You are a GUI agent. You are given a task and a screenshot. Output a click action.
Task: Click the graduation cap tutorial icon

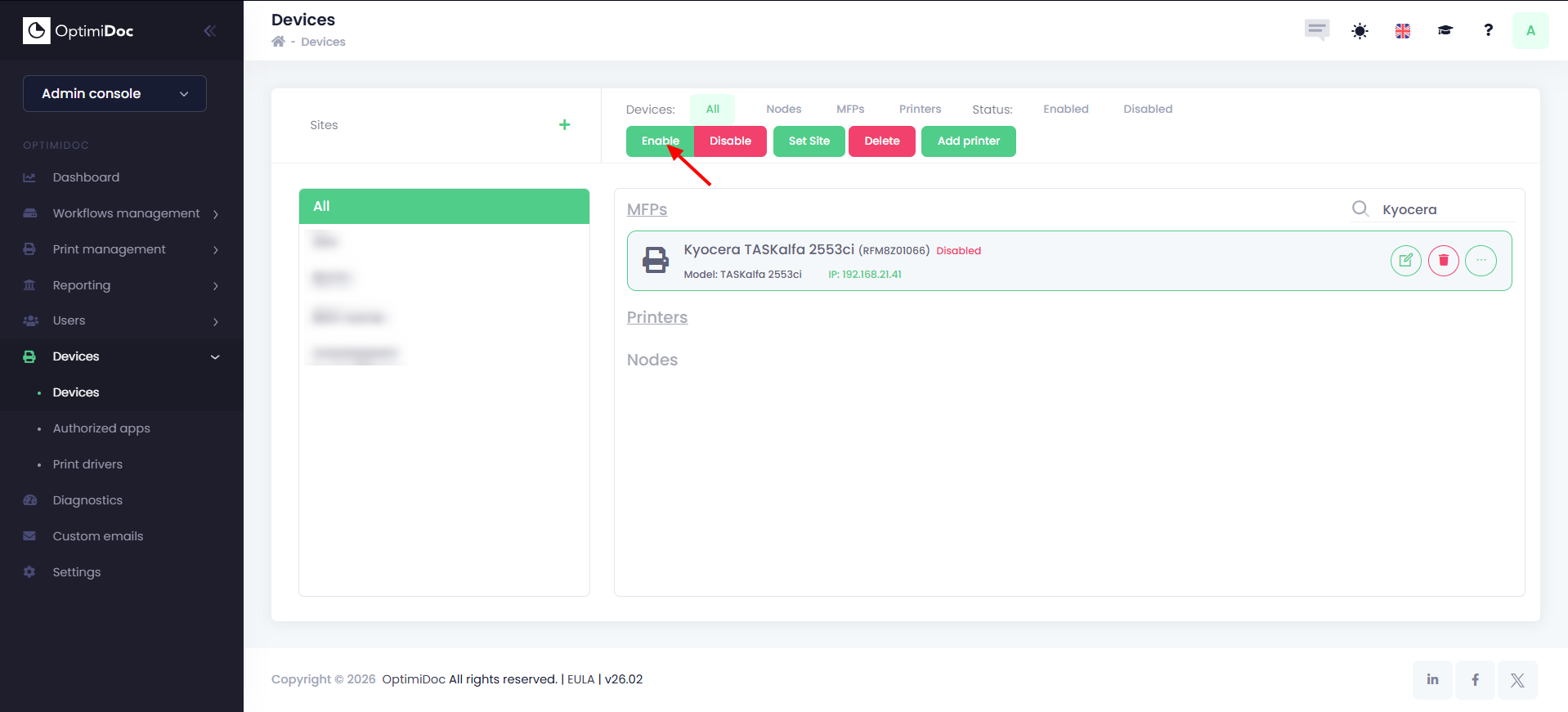pyautogui.click(x=1445, y=31)
